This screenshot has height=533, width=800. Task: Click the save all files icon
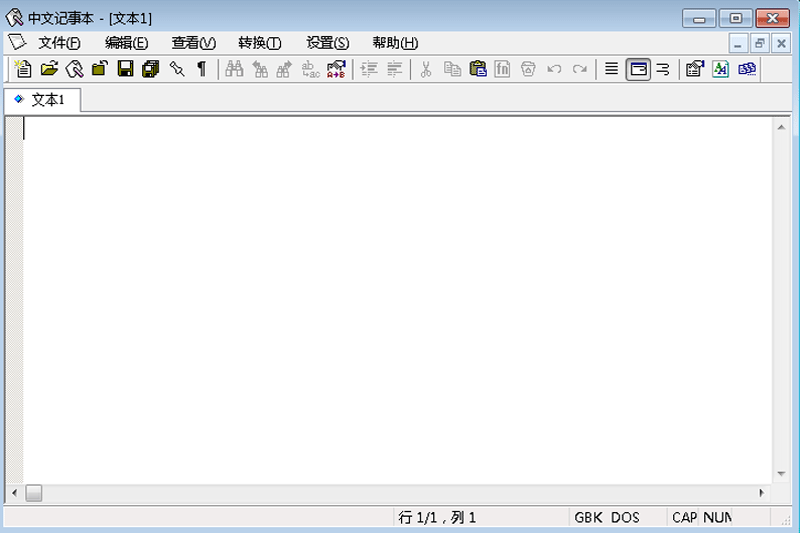click(x=151, y=69)
